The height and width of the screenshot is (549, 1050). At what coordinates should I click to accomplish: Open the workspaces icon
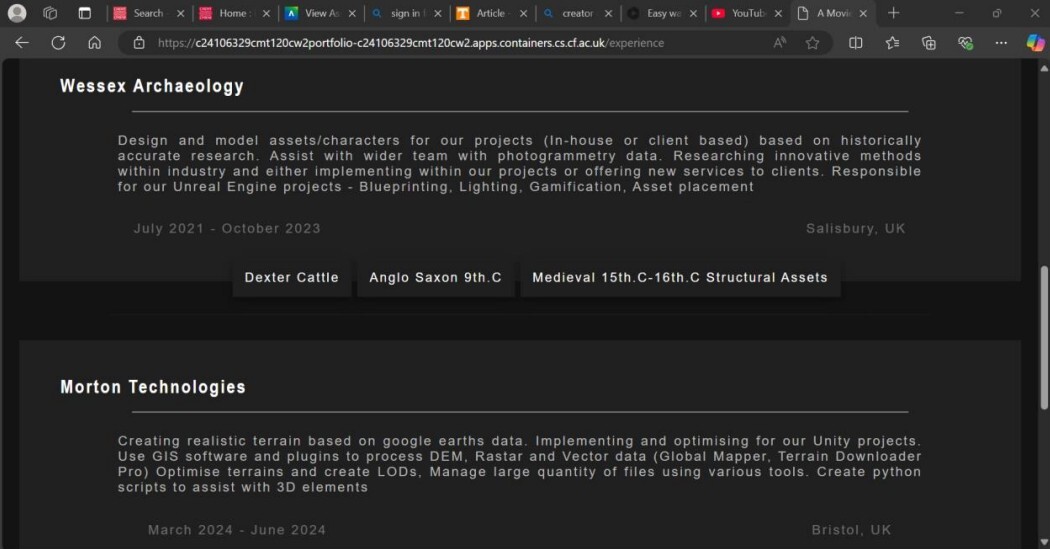point(50,13)
